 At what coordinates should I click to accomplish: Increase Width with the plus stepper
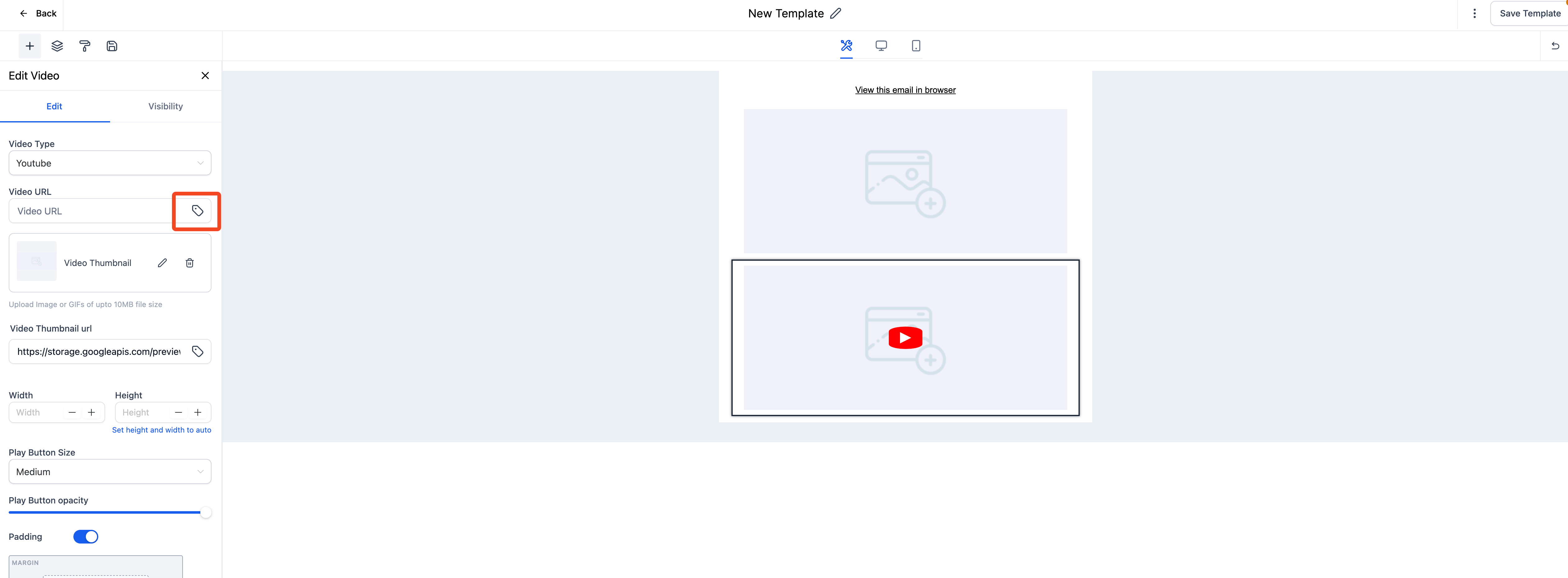click(x=91, y=412)
